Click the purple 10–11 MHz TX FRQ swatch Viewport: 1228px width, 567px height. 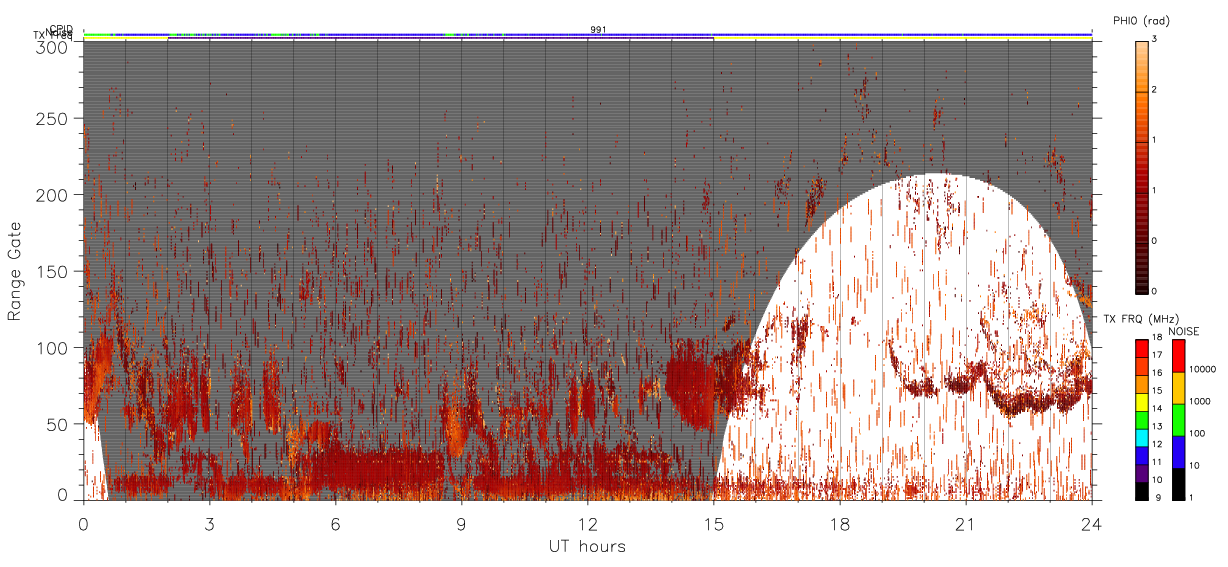(1141, 471)
